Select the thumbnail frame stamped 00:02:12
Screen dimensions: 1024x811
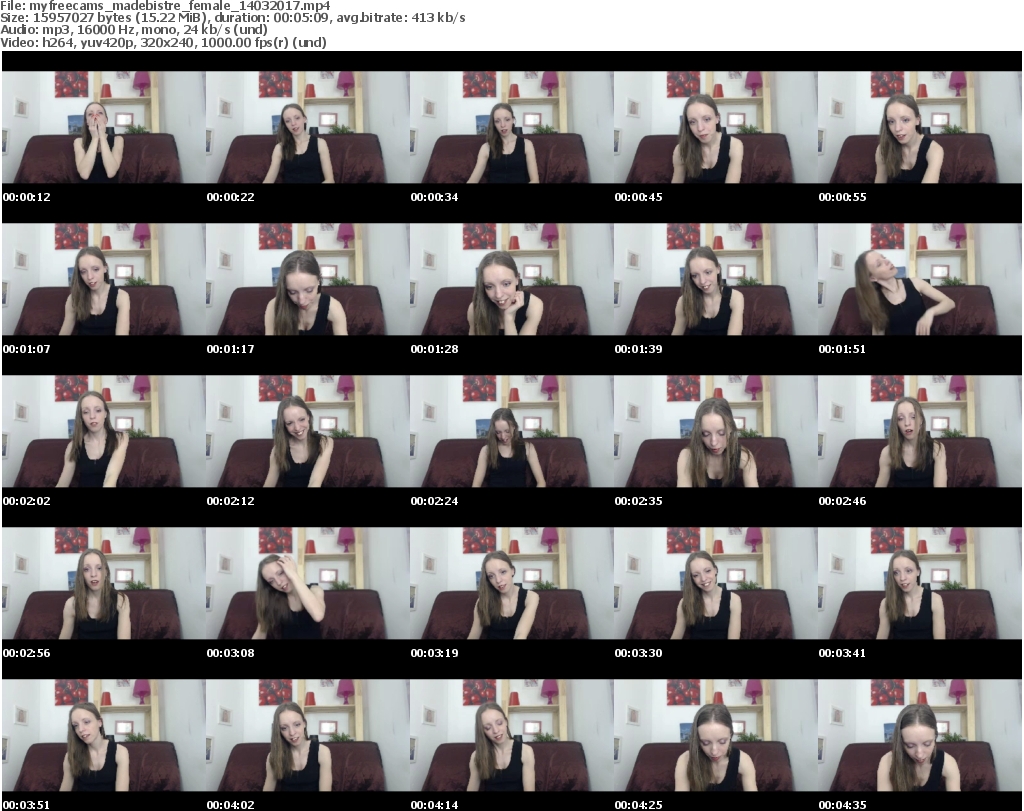coord(308,432)
